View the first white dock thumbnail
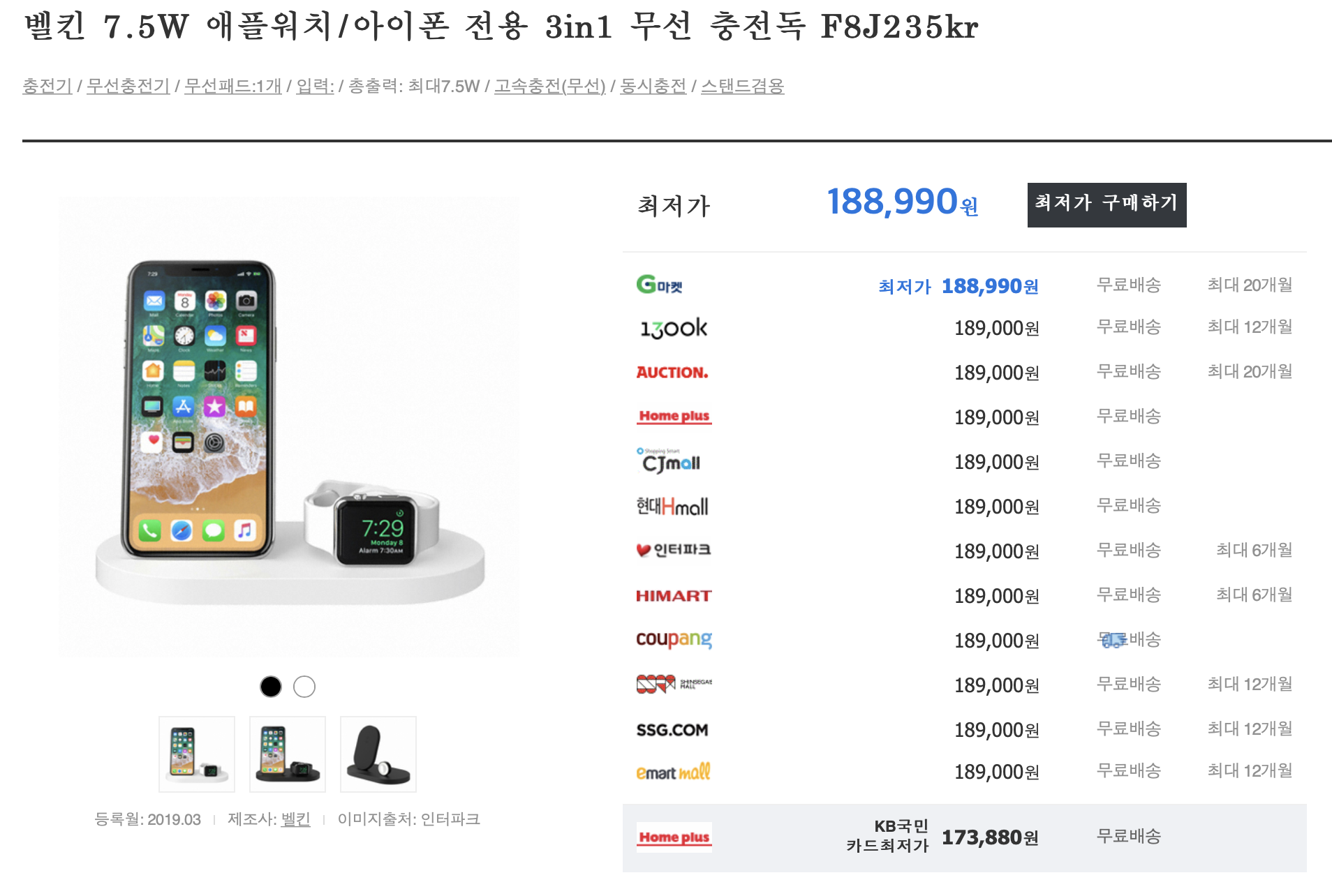Image resolution: width=1332 pixels, height=896 pixels. 197,754
